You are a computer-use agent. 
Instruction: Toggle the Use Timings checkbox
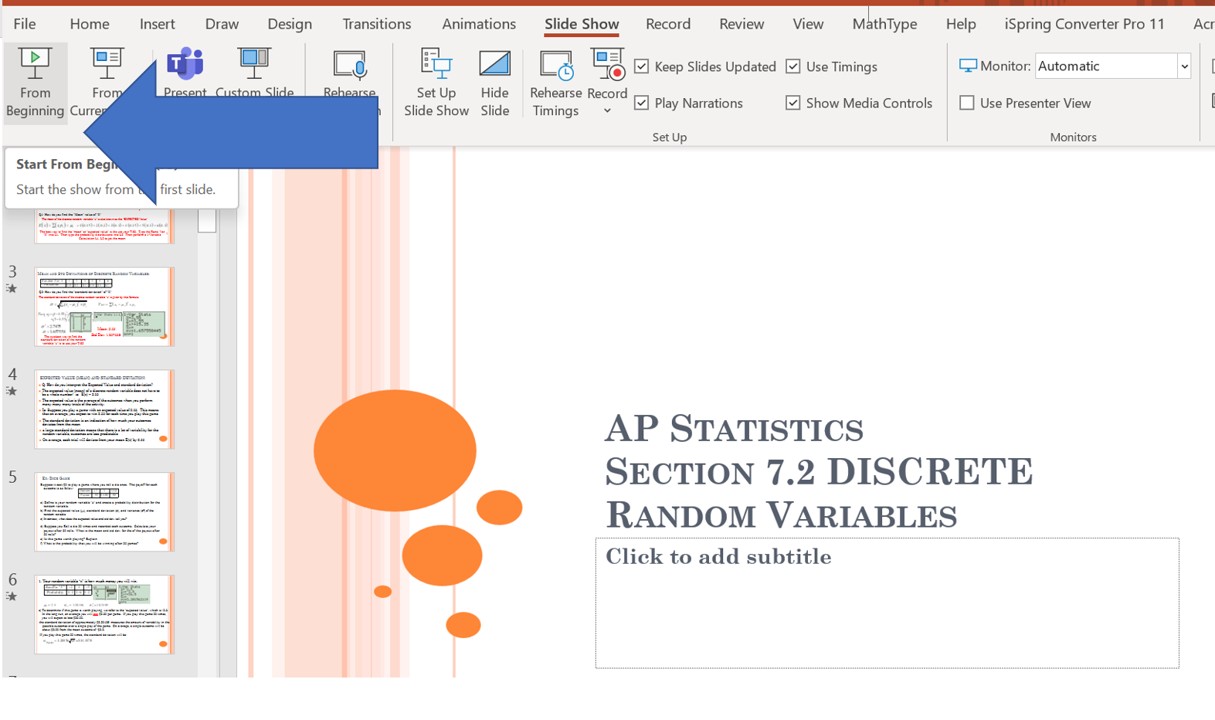pyautogui.click(x=793, y=67)
